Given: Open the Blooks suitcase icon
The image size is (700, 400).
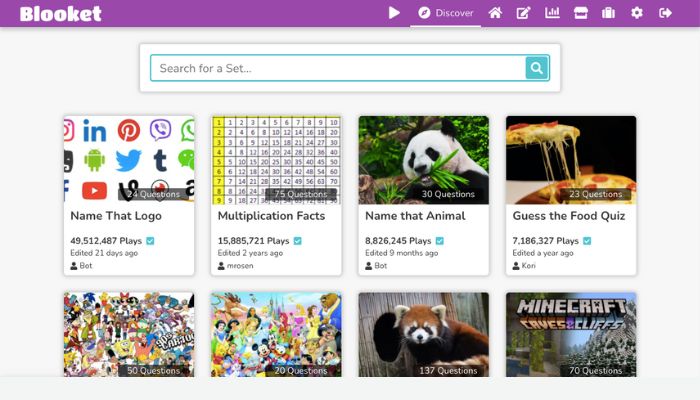Looking at the screenshot, I should [x=608, y=12].
